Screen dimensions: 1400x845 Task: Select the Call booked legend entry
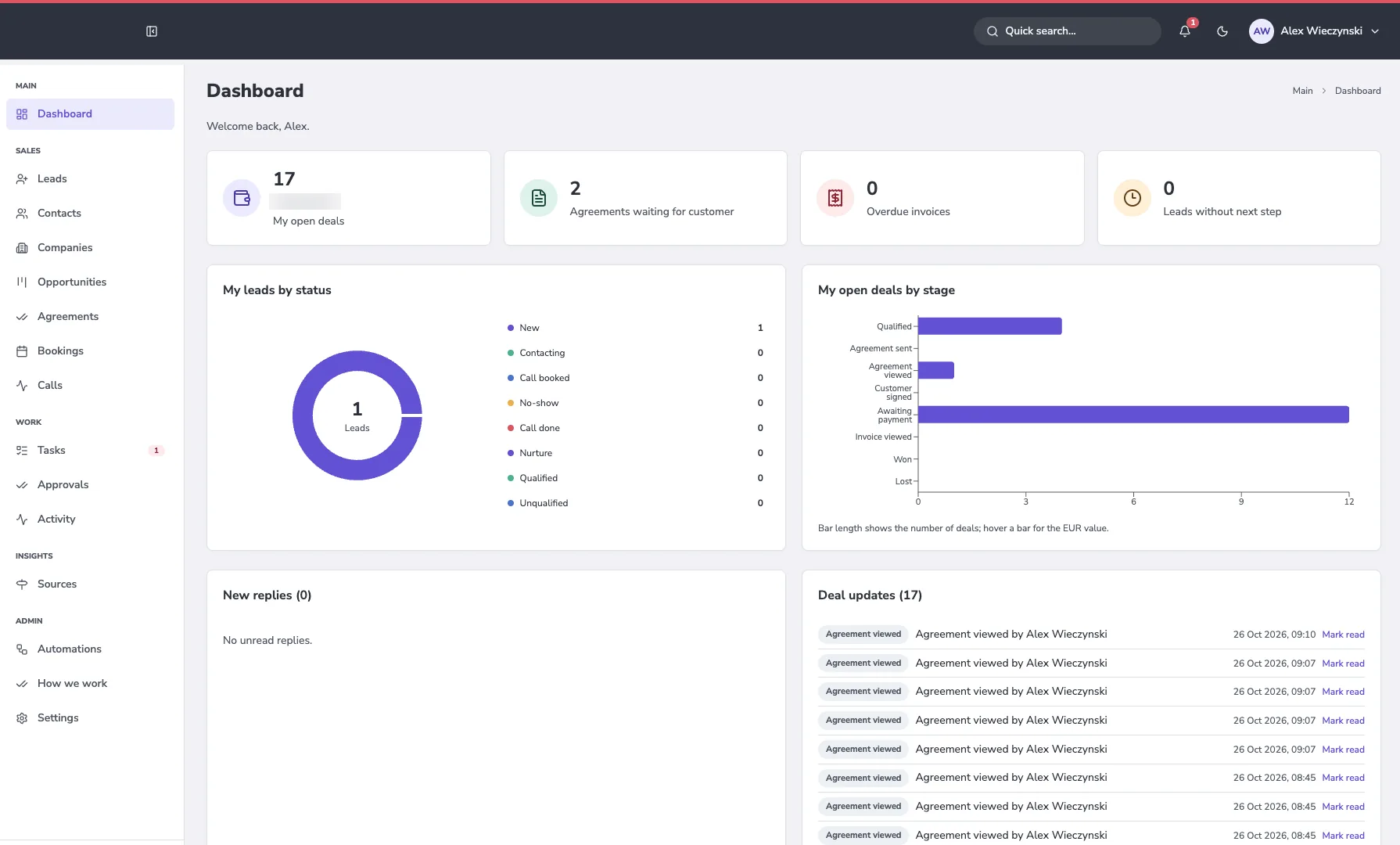[635, 378]
